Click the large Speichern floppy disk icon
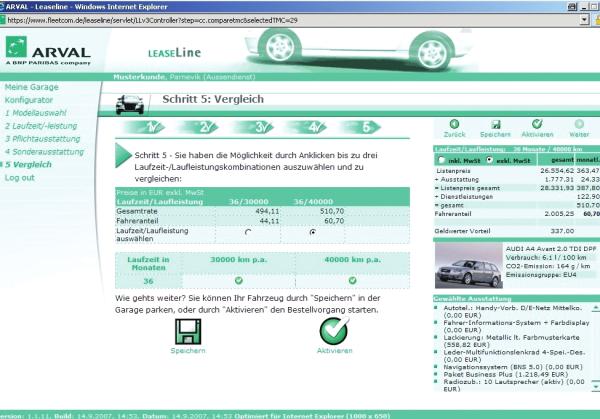The image size is (600, 419). 187,331
